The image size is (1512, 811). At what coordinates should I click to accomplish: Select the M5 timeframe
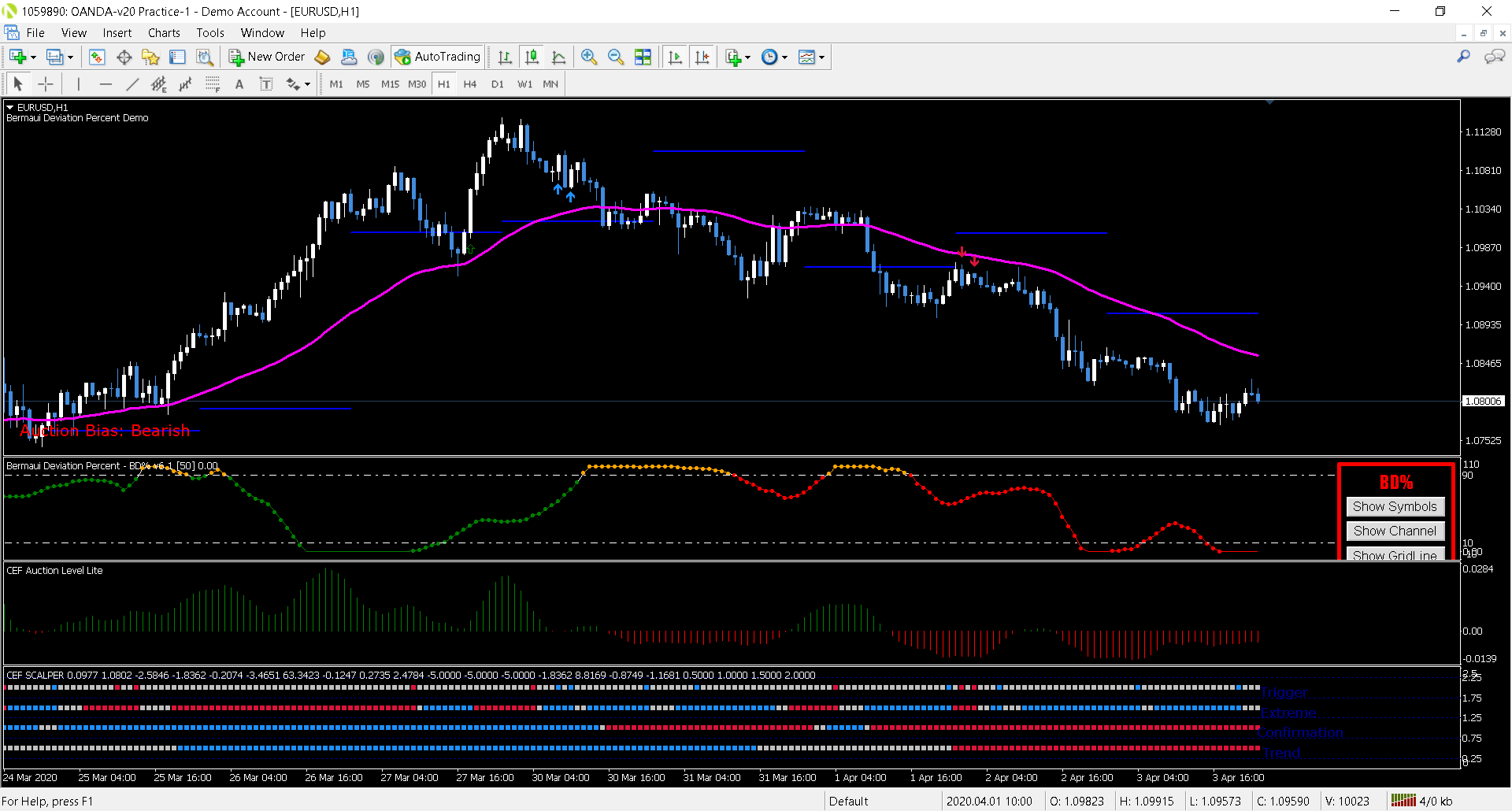pyautogui.click(x=363, y=84)
